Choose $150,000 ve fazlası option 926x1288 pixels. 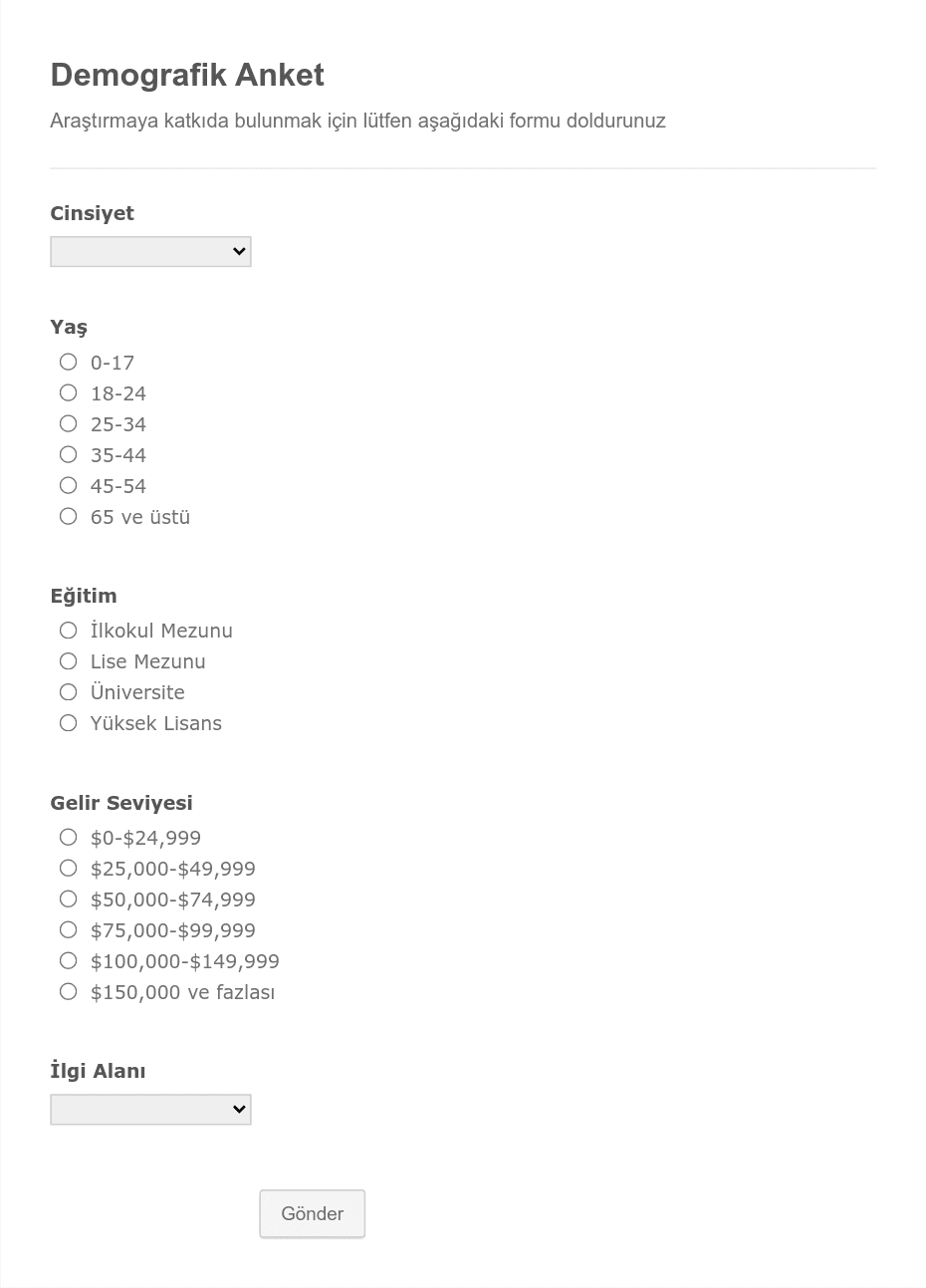[x=68, y=991]
